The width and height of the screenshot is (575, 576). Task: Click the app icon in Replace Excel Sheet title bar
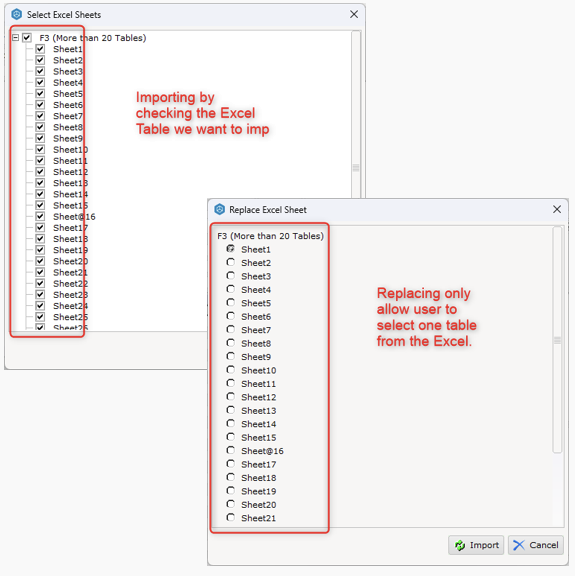[x=219, y=209]
